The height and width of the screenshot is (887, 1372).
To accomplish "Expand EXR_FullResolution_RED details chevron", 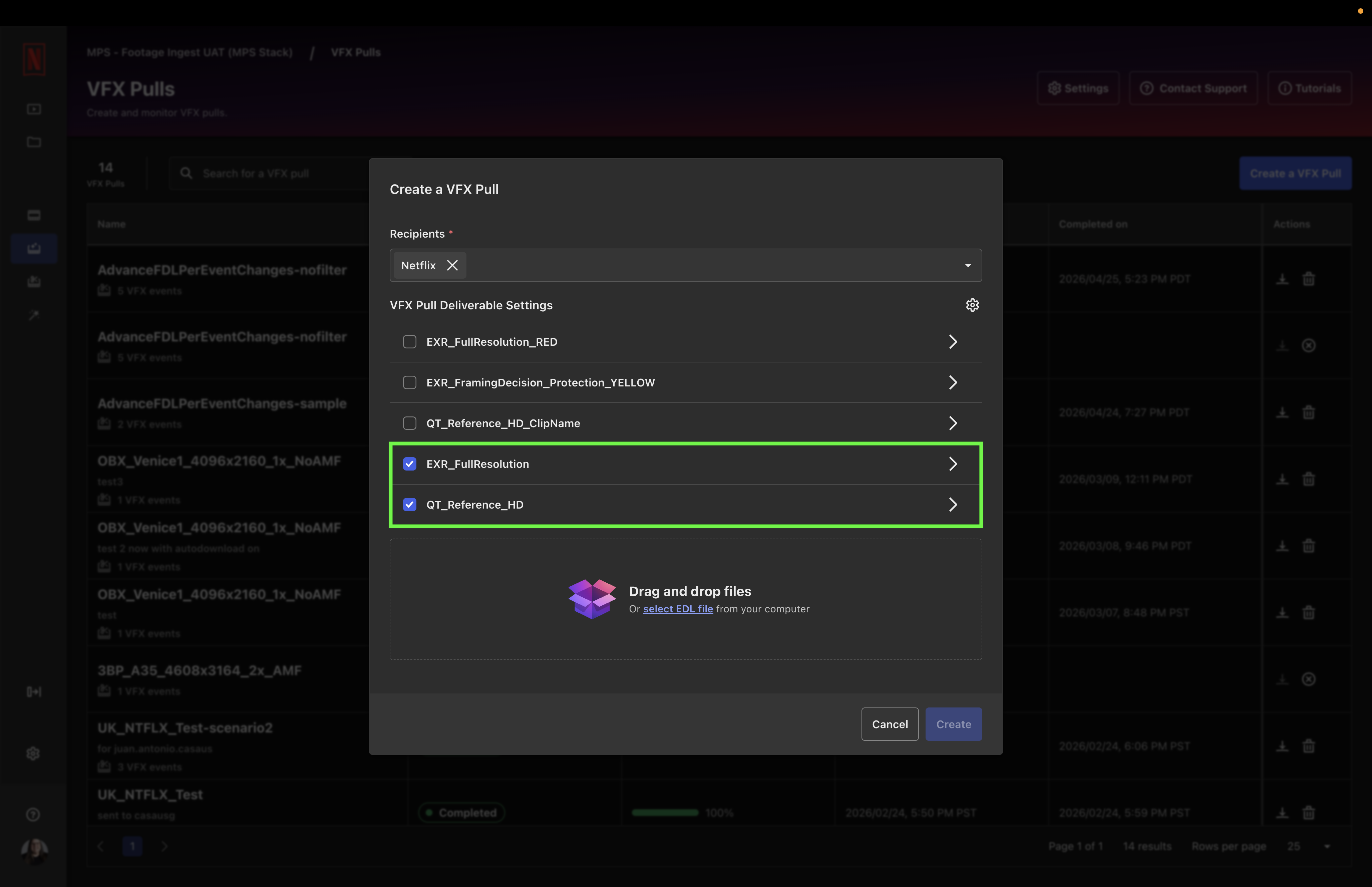I will 953,342.
